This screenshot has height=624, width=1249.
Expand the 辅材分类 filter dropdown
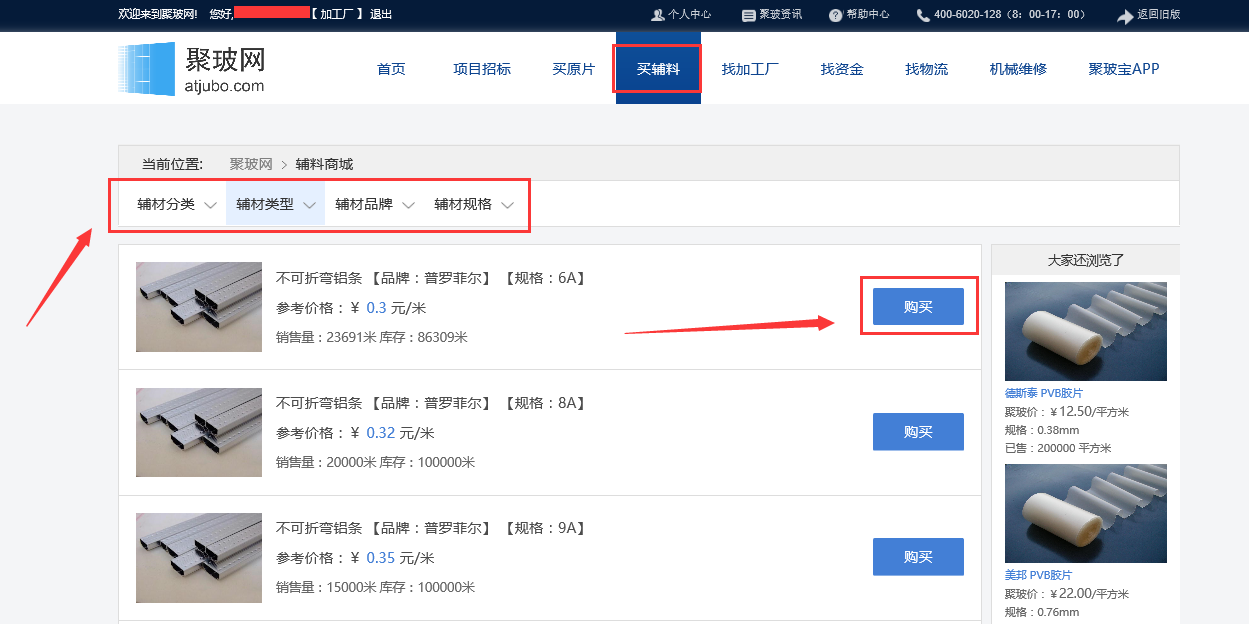pyautogui.click(x=176, y=204)
